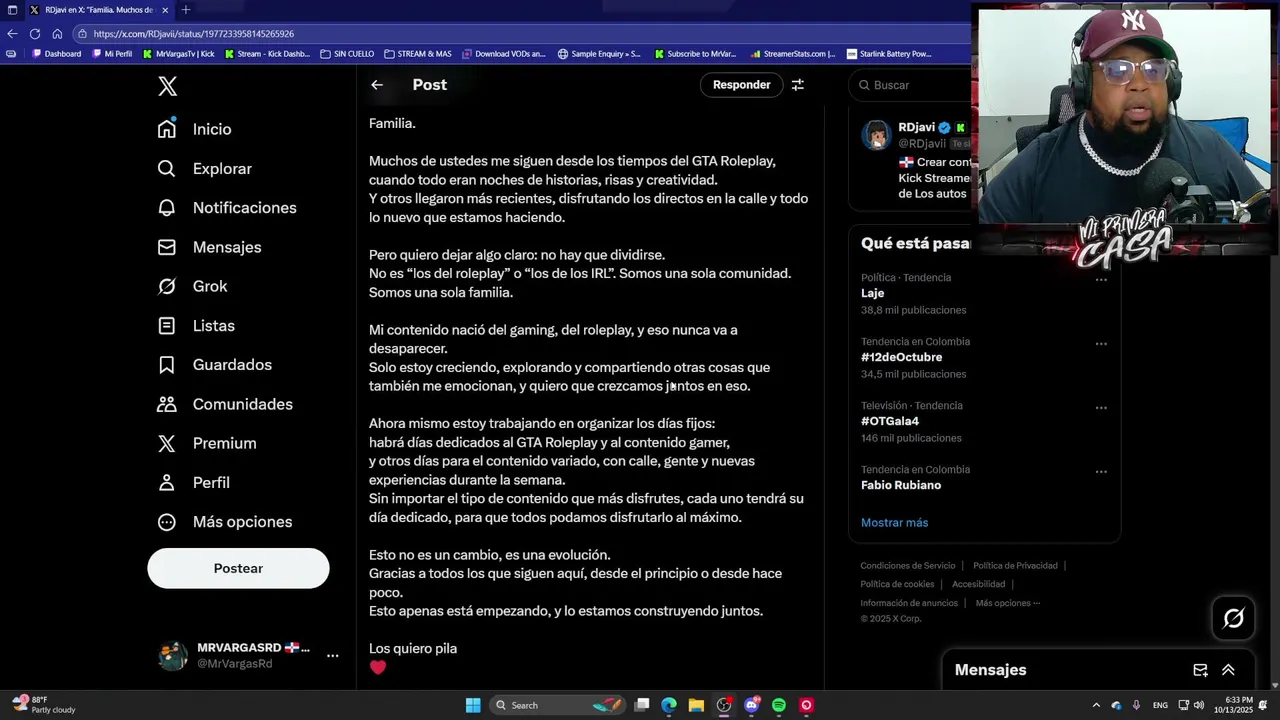The image size is (1280, 720).
Task: Go to Inicio in the X sidebar
Action: pos(195,129)
